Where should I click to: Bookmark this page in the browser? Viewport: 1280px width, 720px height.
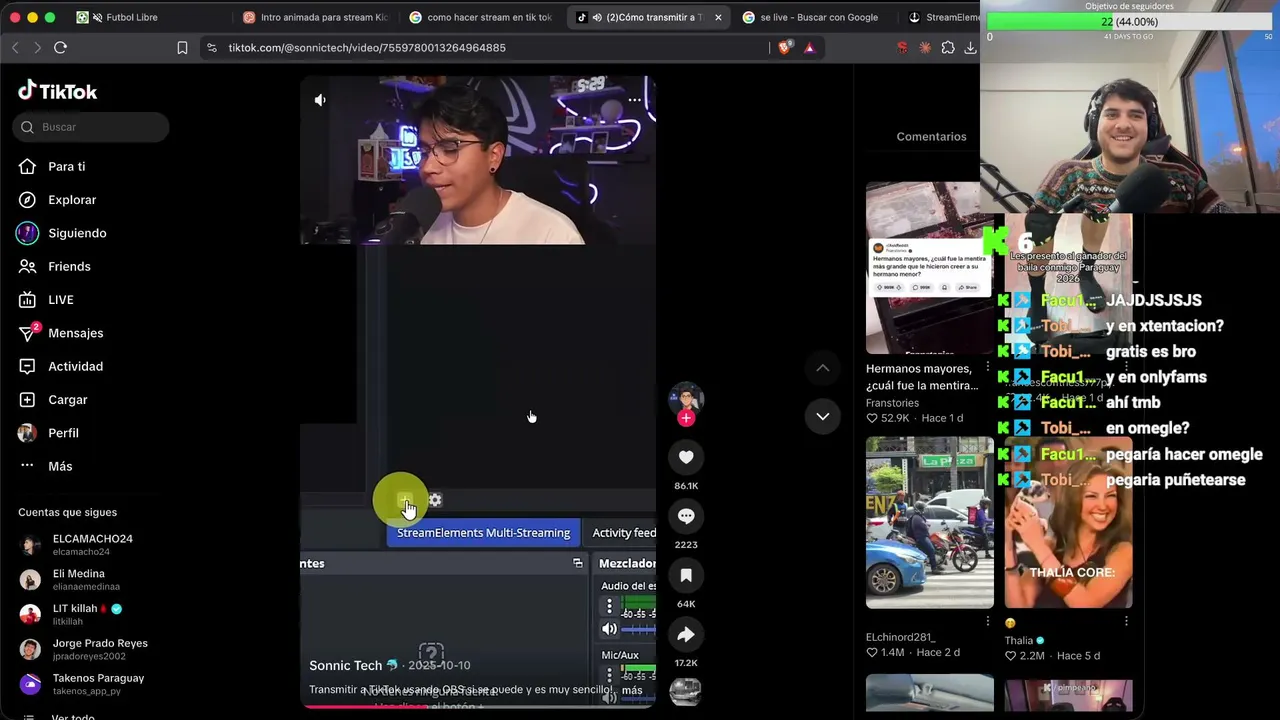pyautogui.click(x=182, y=47)
